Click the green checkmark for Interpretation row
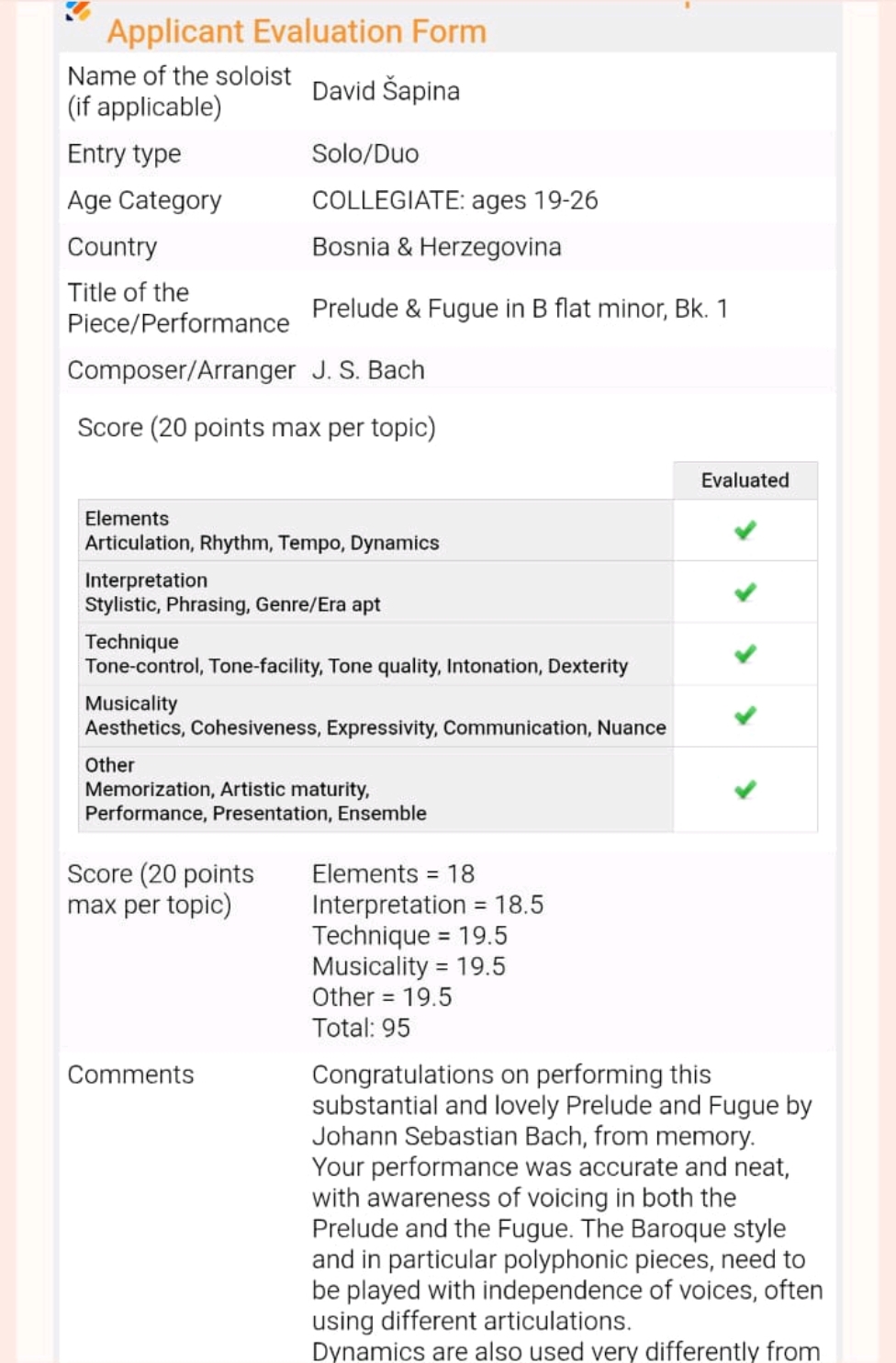This screenshot has height=1363, width=896. (745, 592)
